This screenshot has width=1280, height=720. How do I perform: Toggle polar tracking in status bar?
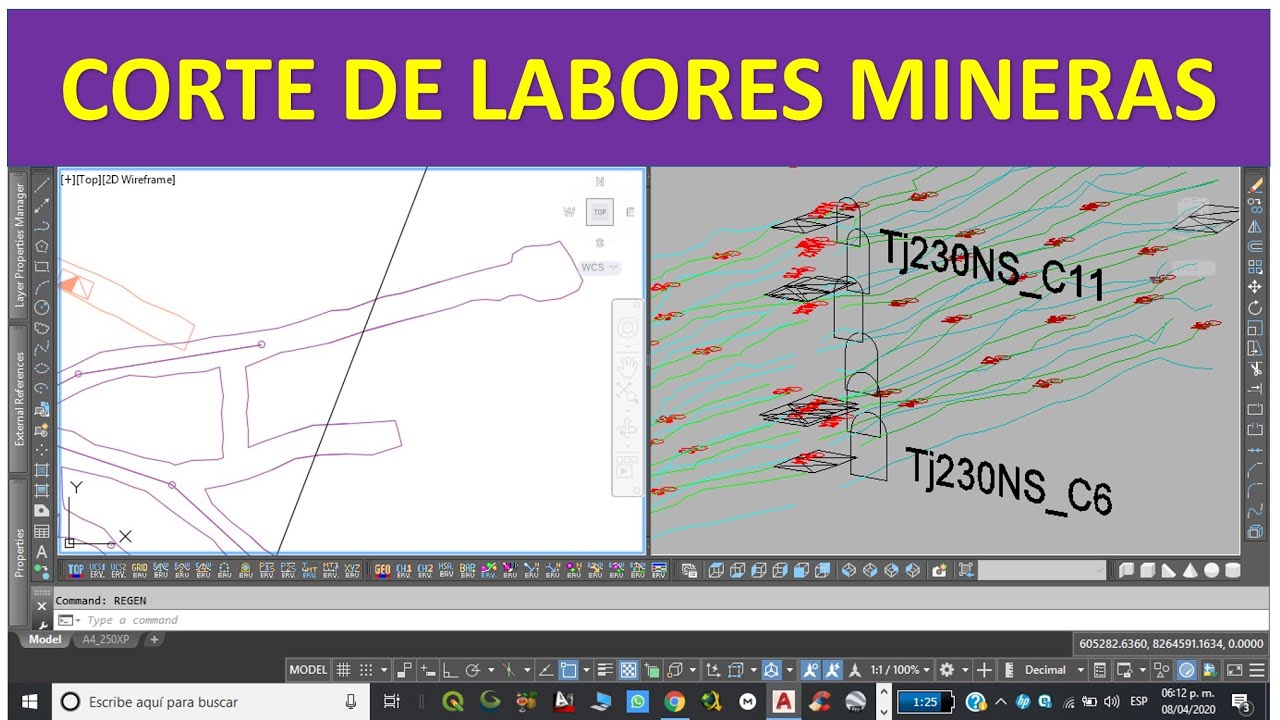471,669
